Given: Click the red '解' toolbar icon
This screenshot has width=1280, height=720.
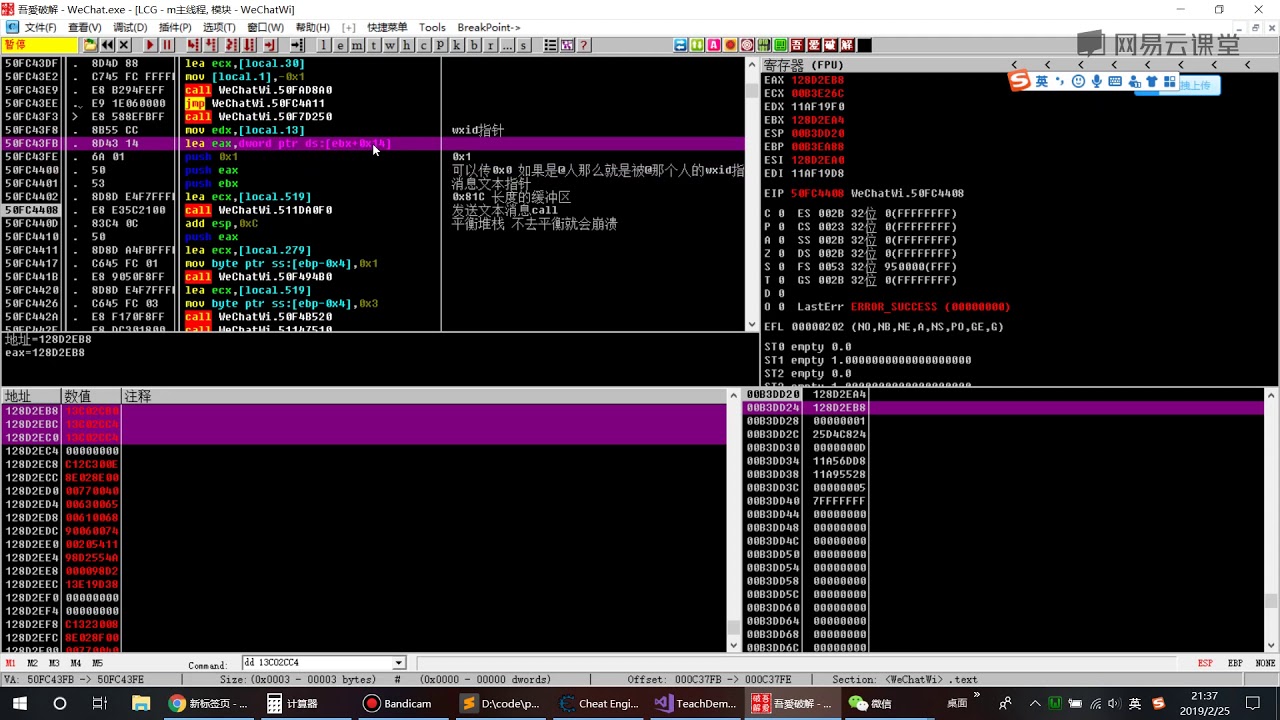Looking at the screenshot, I should pyautogui.click(x=846, y=45).
